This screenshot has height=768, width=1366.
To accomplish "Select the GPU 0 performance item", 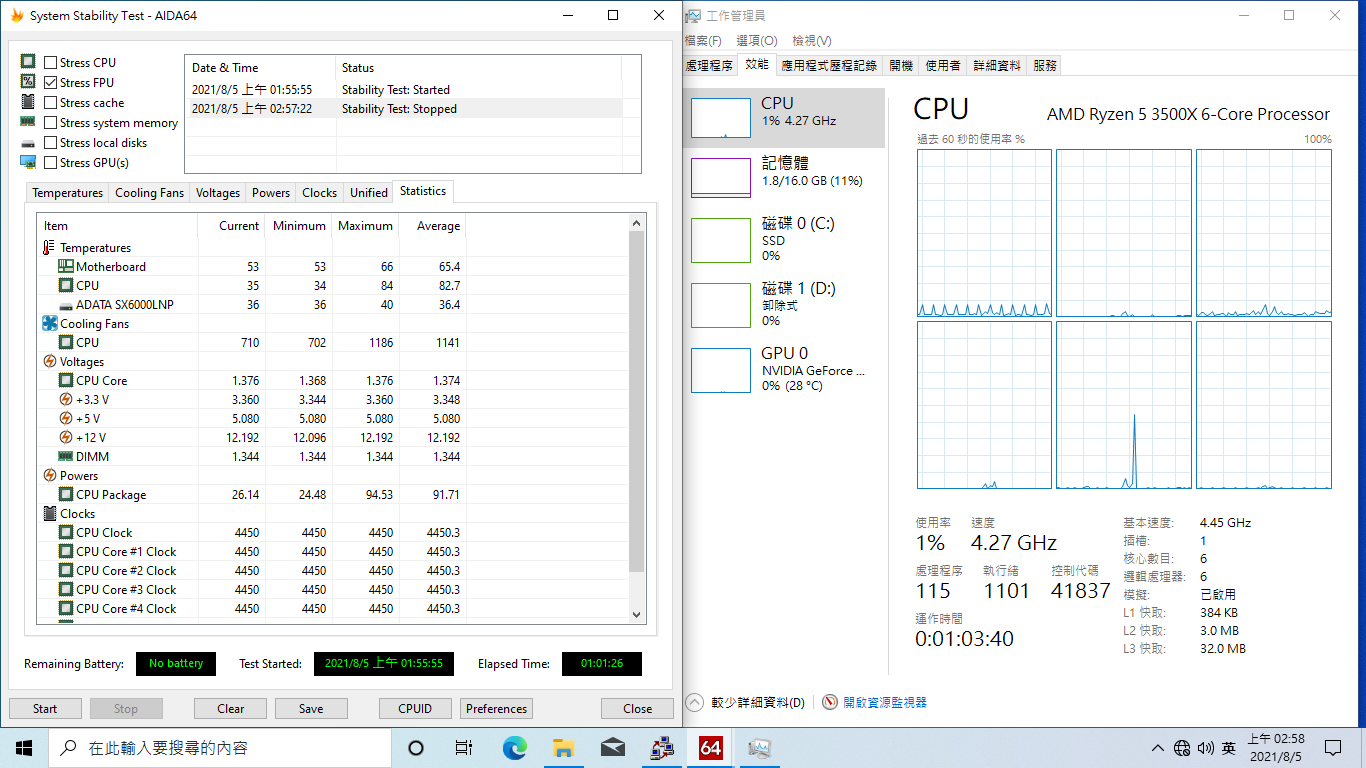I will pyautogui.click(x=786, y=369).
